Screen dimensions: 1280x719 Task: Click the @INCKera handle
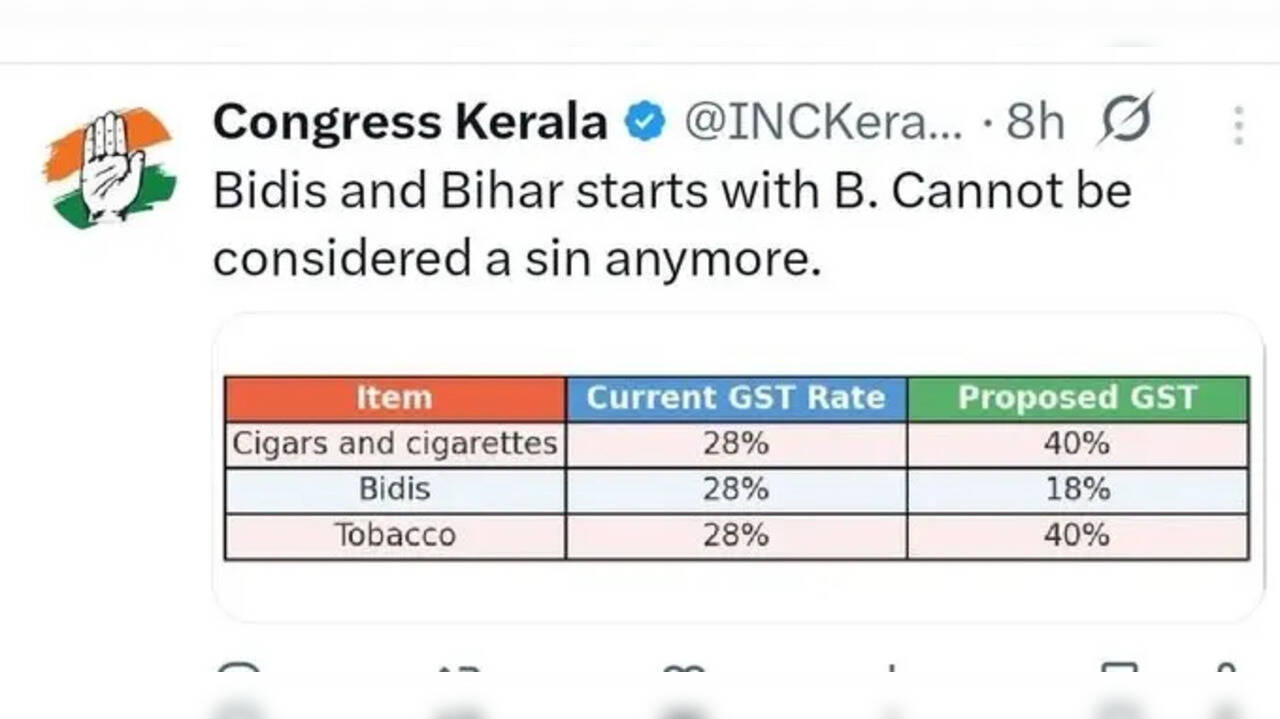tap(822, 123)
